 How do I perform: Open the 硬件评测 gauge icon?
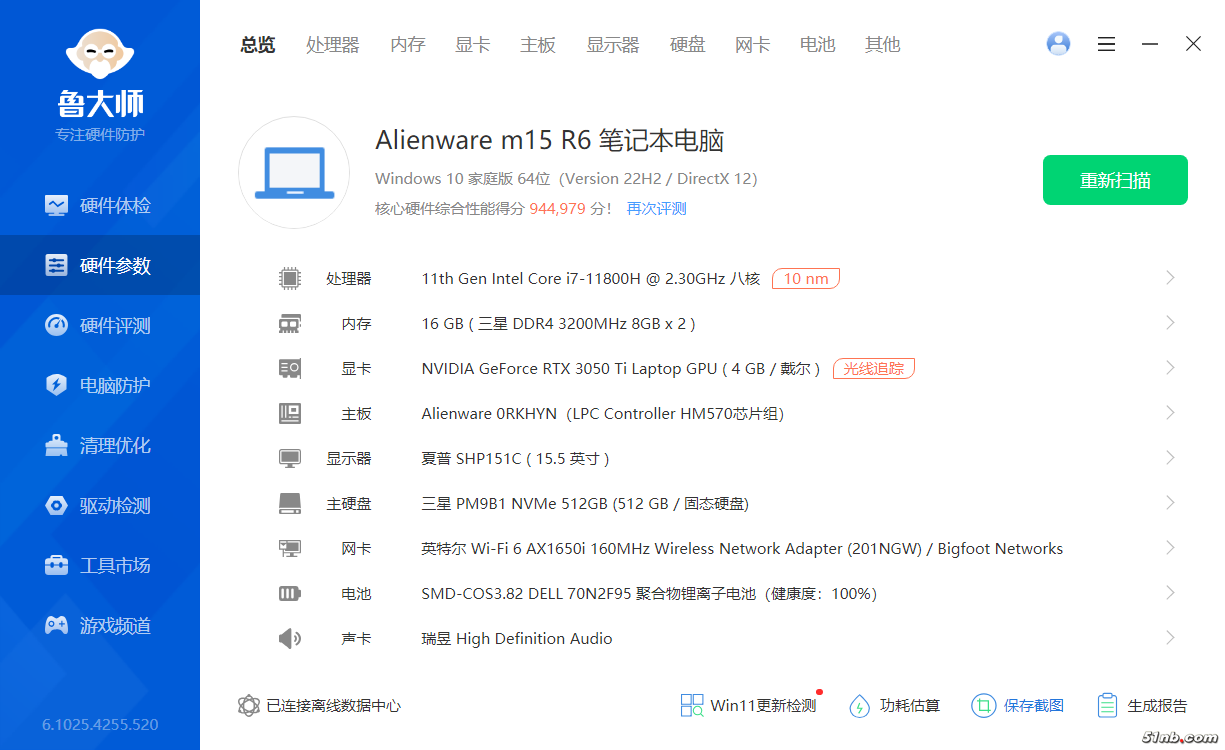point(57,326)
